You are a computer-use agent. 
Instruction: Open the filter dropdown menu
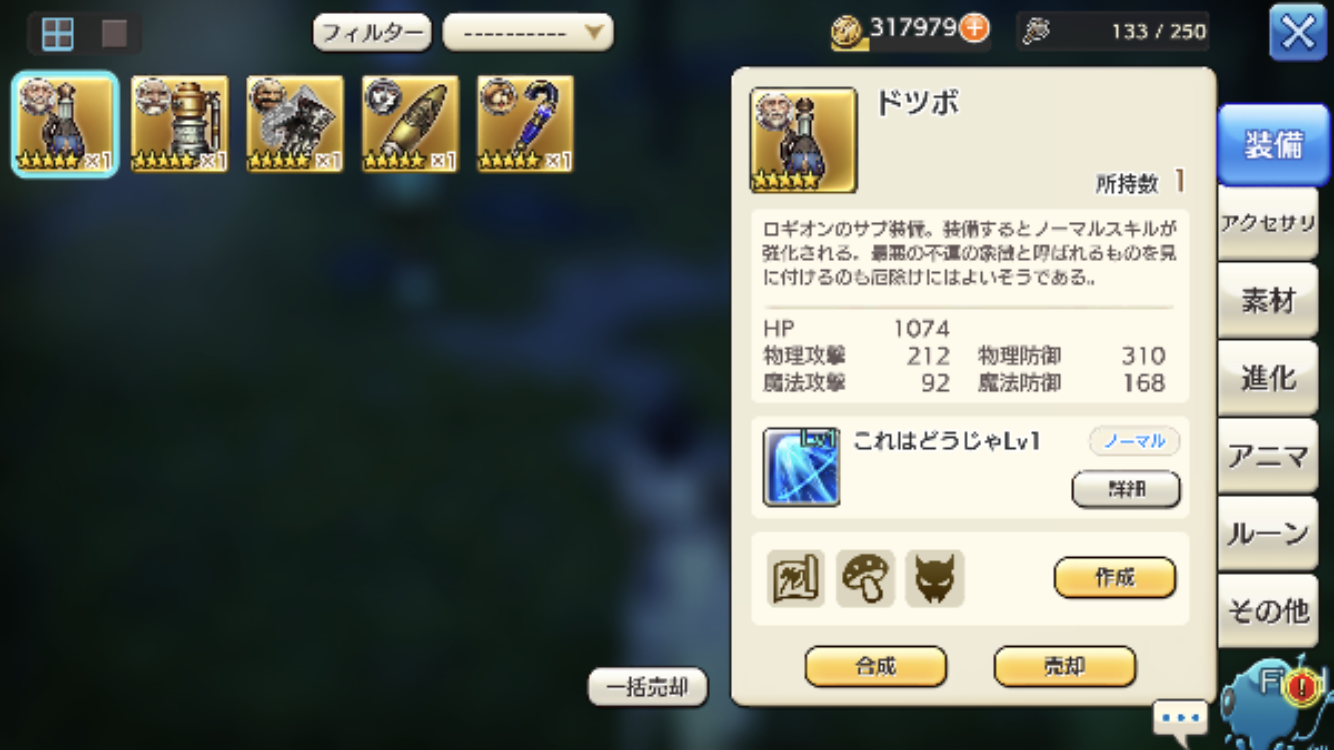pyautogui.click(x=528, y=32)
